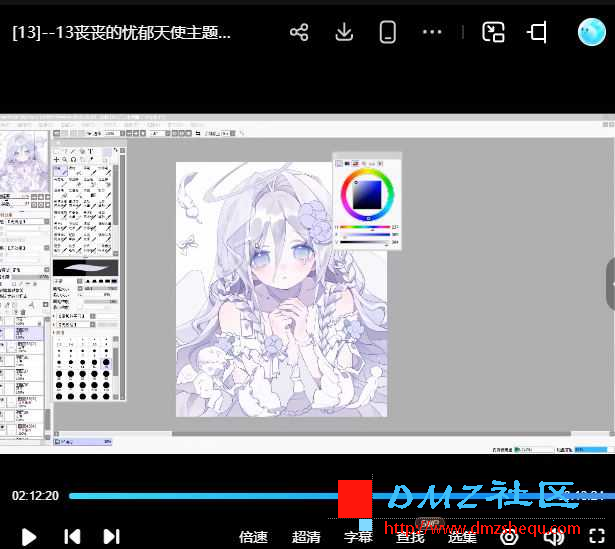The width and height of the screenshot is (615, 549).
Task: Pick a shade in the blue color square
Action: pyautogui.click(x=367, y=195)
